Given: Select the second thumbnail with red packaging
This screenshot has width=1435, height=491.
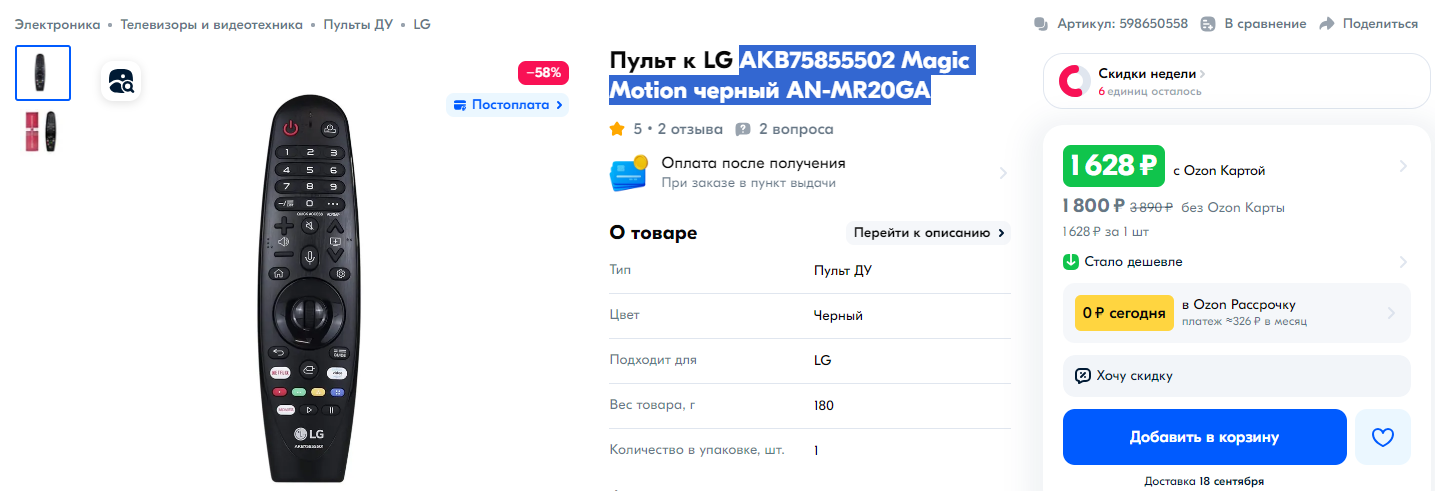Looking at the screenshot, I should coord(43,131).
